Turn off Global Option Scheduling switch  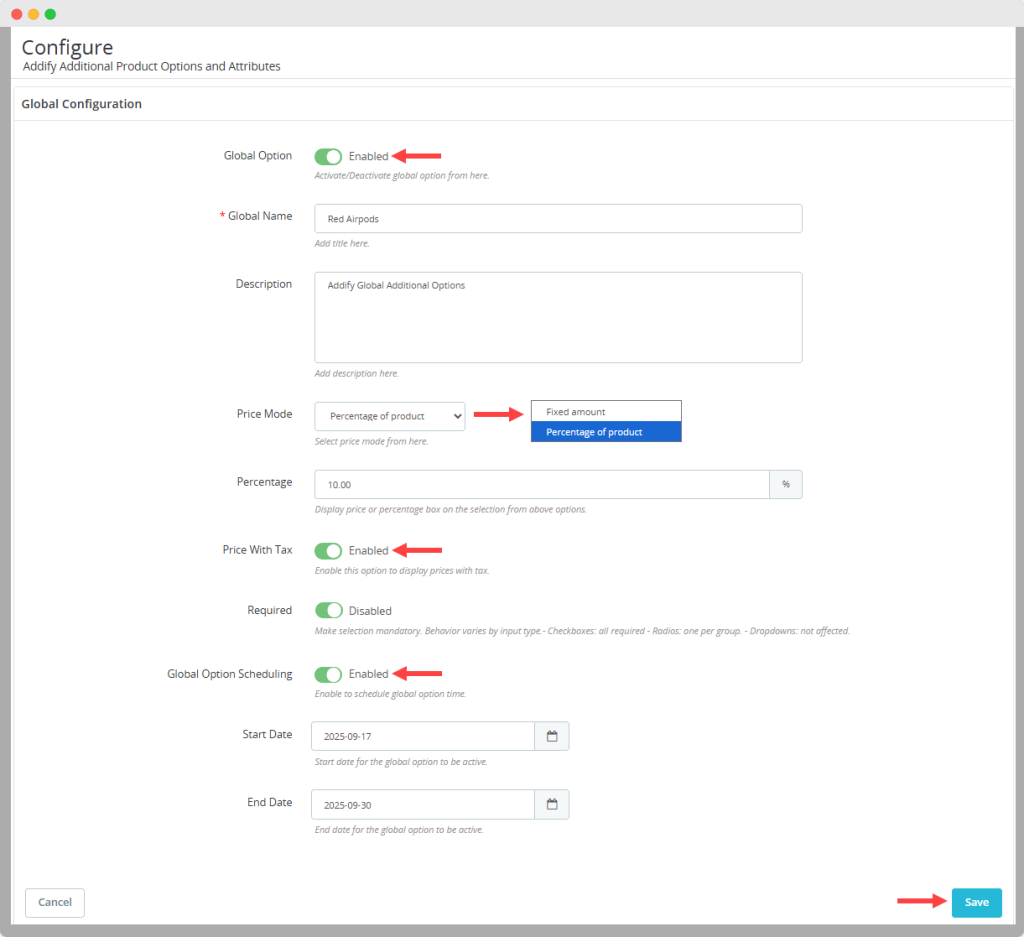(328, 675)
